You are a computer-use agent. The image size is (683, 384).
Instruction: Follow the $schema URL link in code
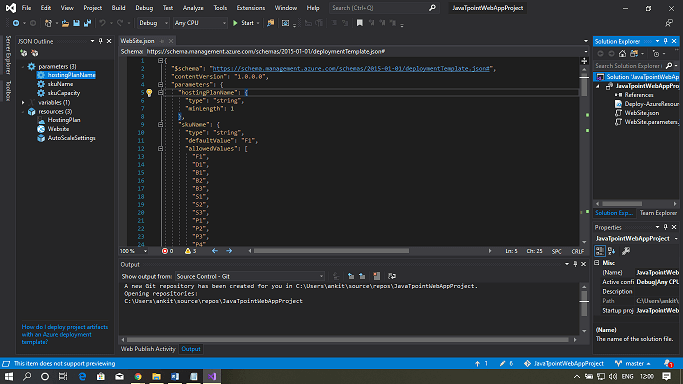(351, 68)
